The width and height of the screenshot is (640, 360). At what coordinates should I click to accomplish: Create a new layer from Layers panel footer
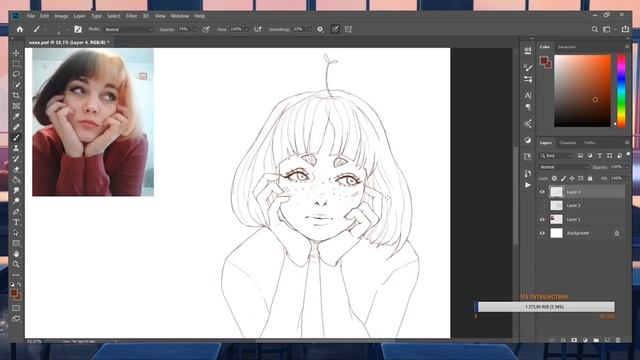click(607, 340)
